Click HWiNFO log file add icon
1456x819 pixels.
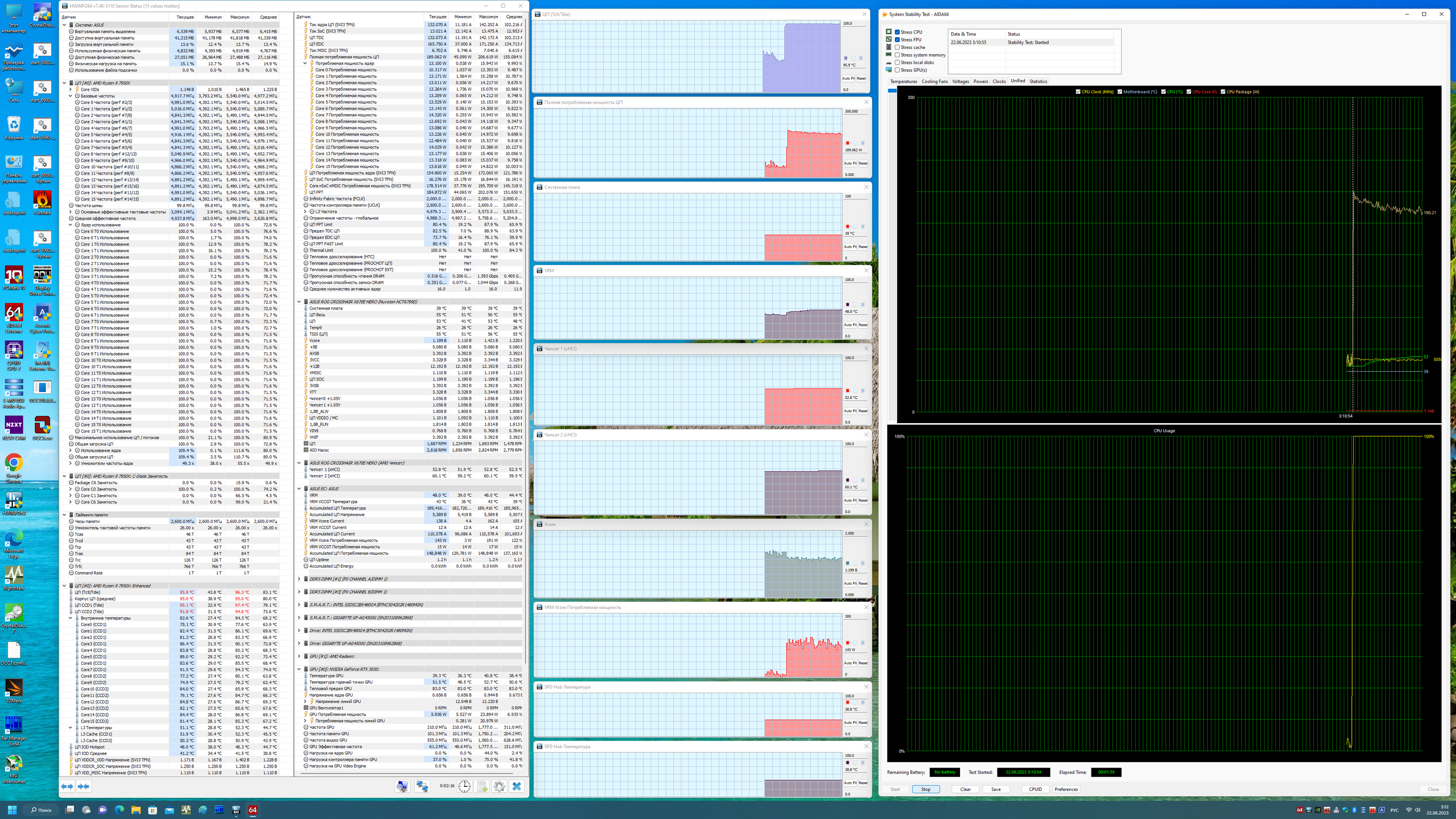pos(482,786)
